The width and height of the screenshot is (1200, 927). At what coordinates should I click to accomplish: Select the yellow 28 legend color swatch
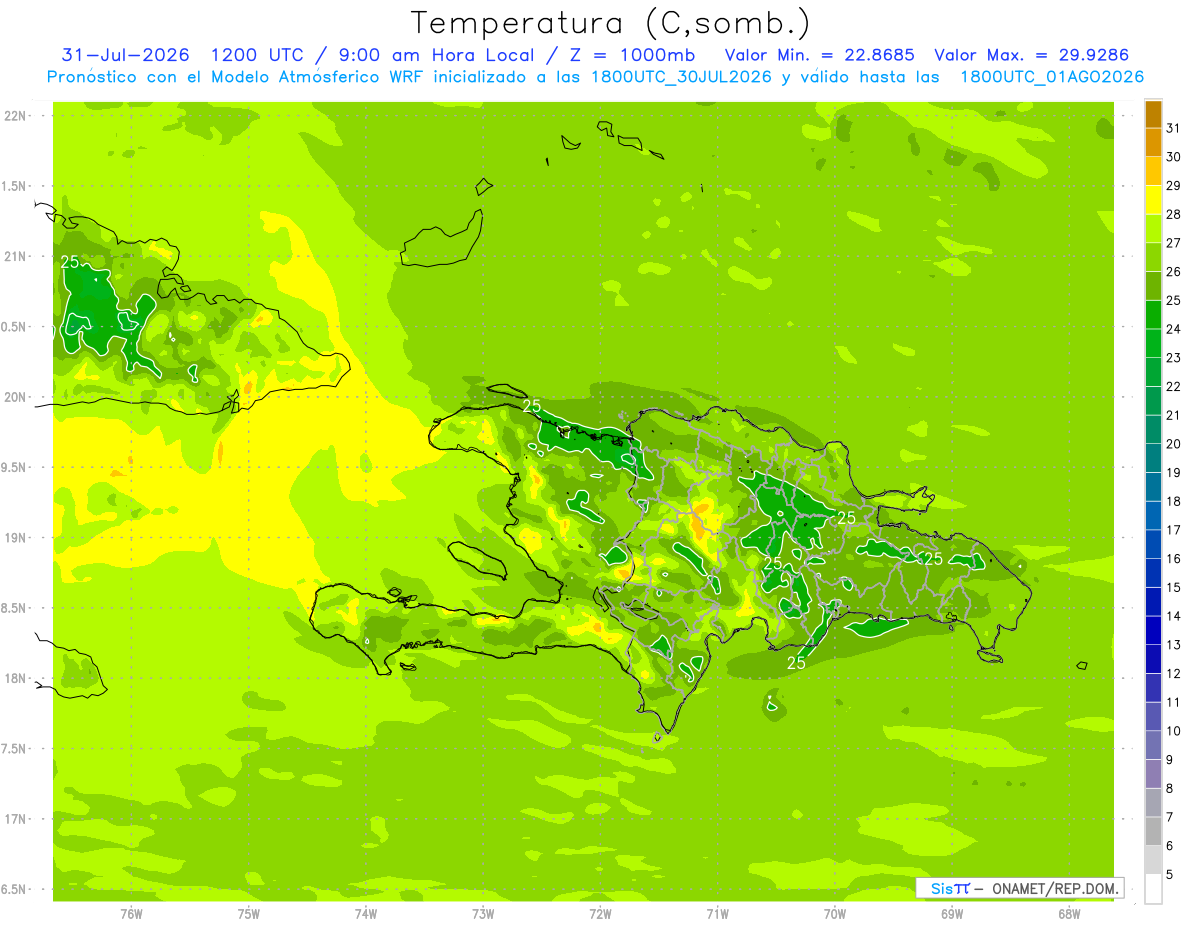tap(1153, 200)
